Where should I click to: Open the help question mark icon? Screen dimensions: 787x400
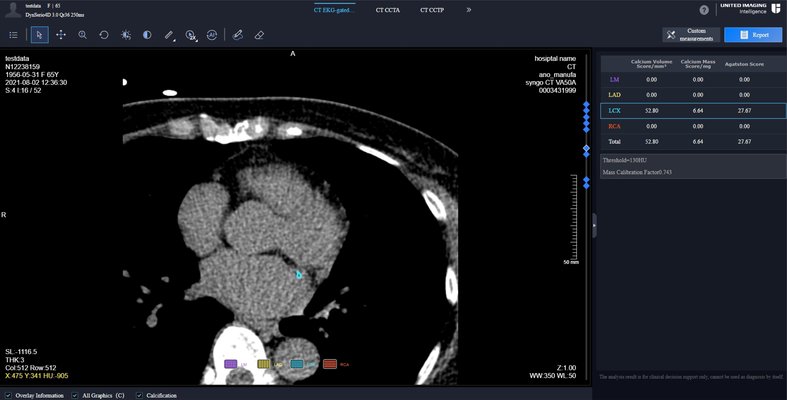703,10
